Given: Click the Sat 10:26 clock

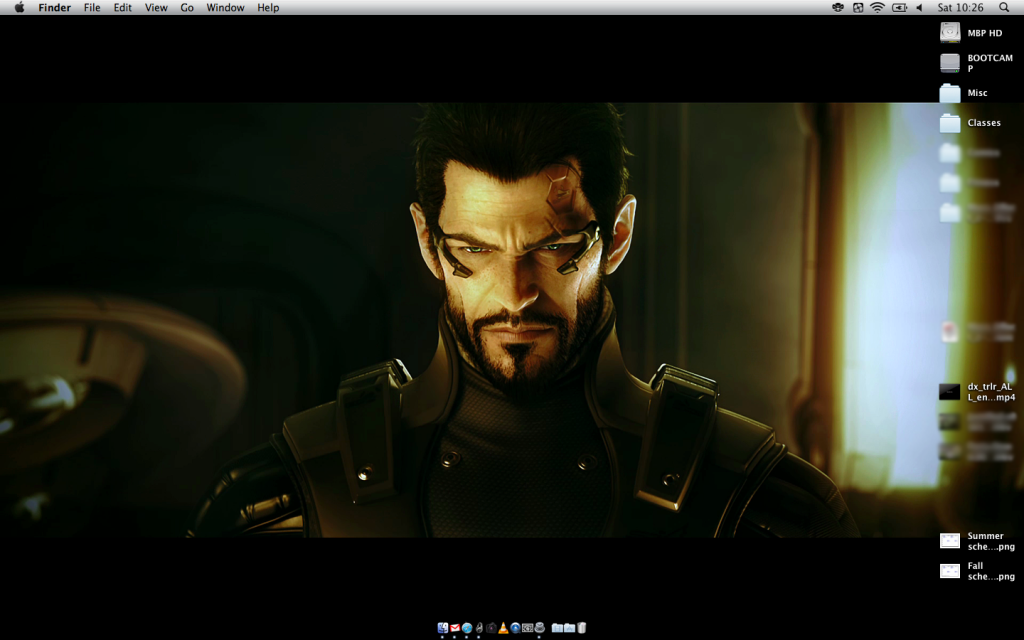Looking at the screenshot, I should coord(961,8).
